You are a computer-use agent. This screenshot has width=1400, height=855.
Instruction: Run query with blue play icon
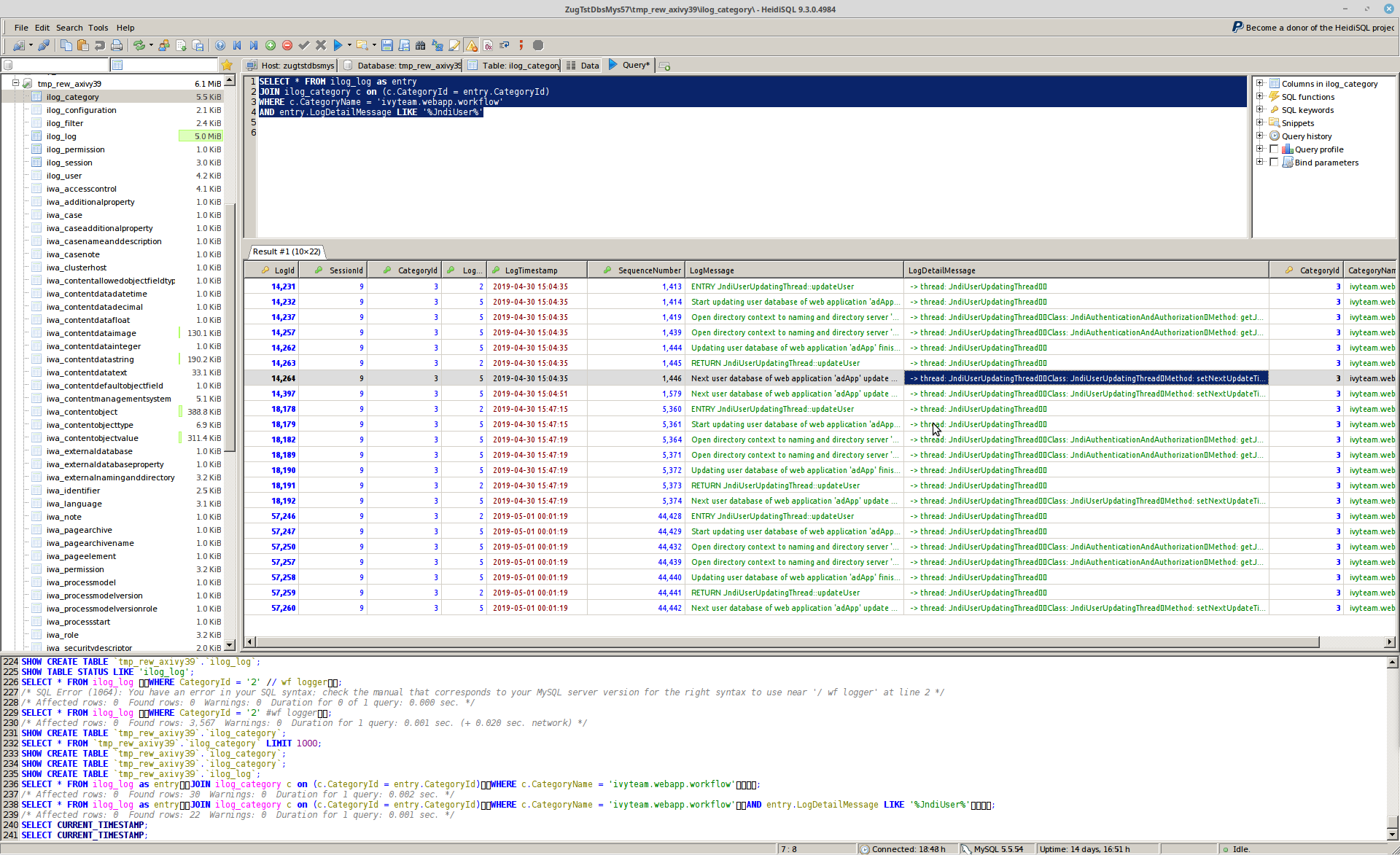click(x=338, y=45)
